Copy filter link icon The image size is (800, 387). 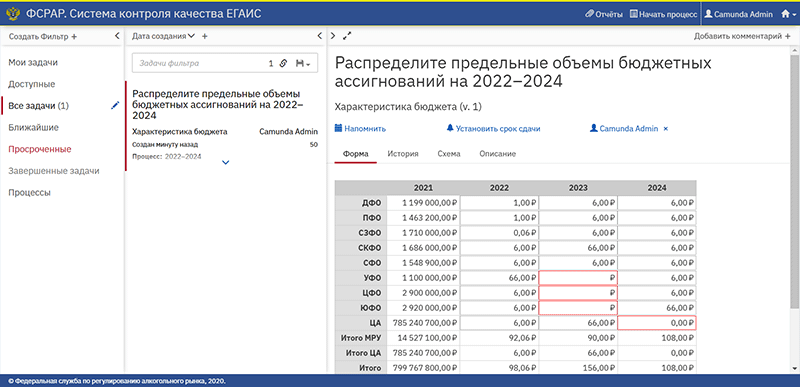(x=284, y=64)
